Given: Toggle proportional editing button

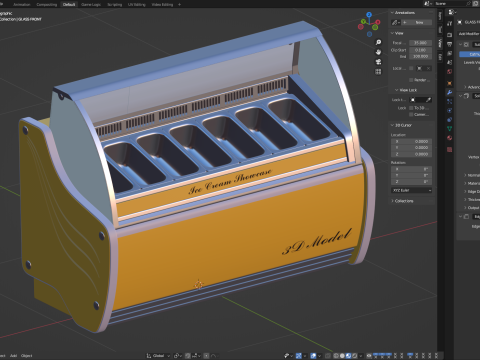Looking at the screenshot, I should (206, 356).
